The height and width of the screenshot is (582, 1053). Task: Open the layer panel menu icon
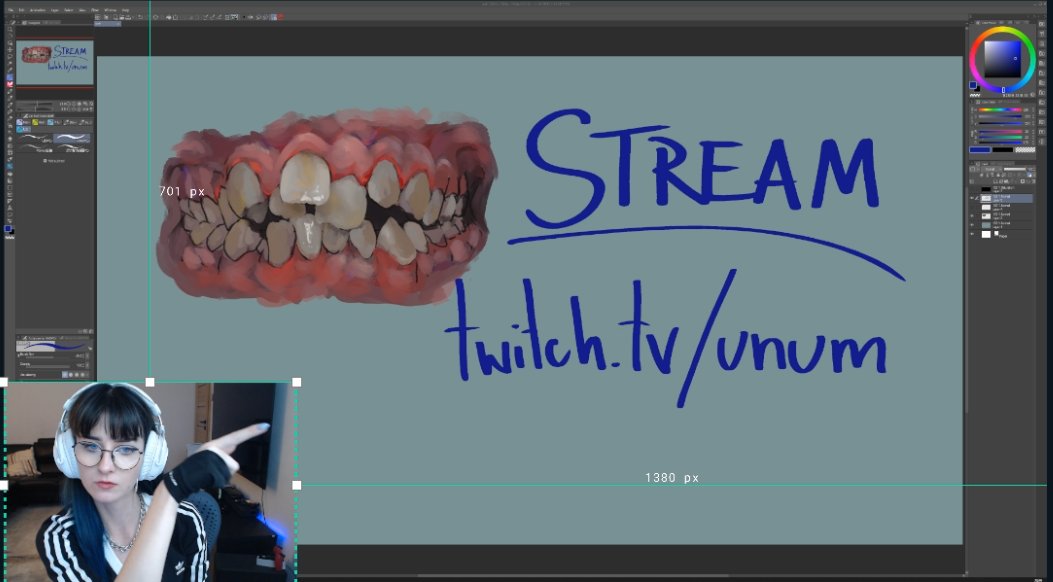pyautogui.click(x=971, y=164)
